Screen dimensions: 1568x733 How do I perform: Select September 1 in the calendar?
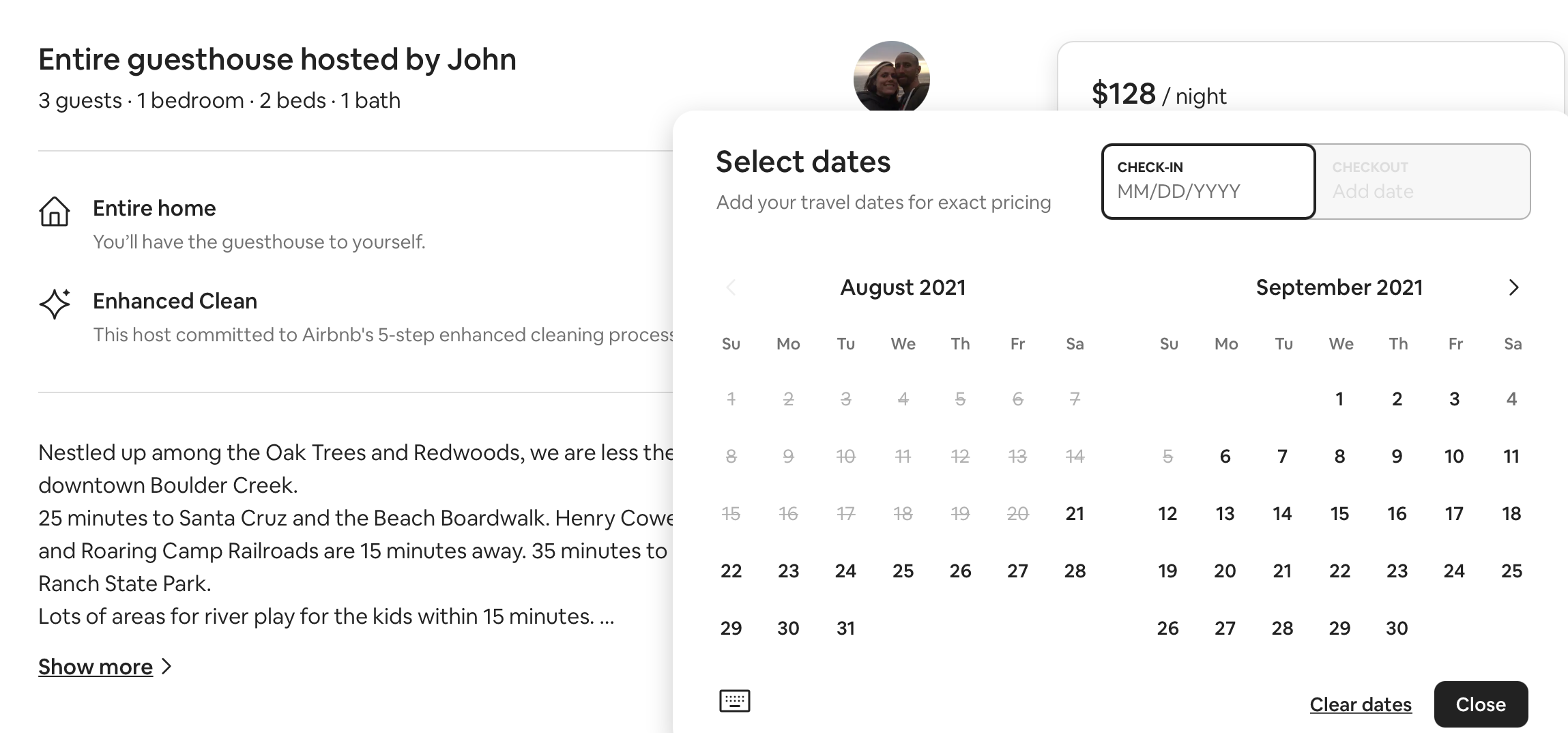1339,399
